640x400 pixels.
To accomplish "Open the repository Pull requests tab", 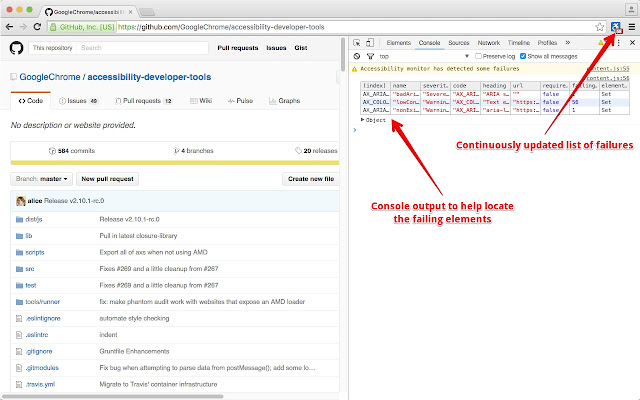I will point(144,101).
